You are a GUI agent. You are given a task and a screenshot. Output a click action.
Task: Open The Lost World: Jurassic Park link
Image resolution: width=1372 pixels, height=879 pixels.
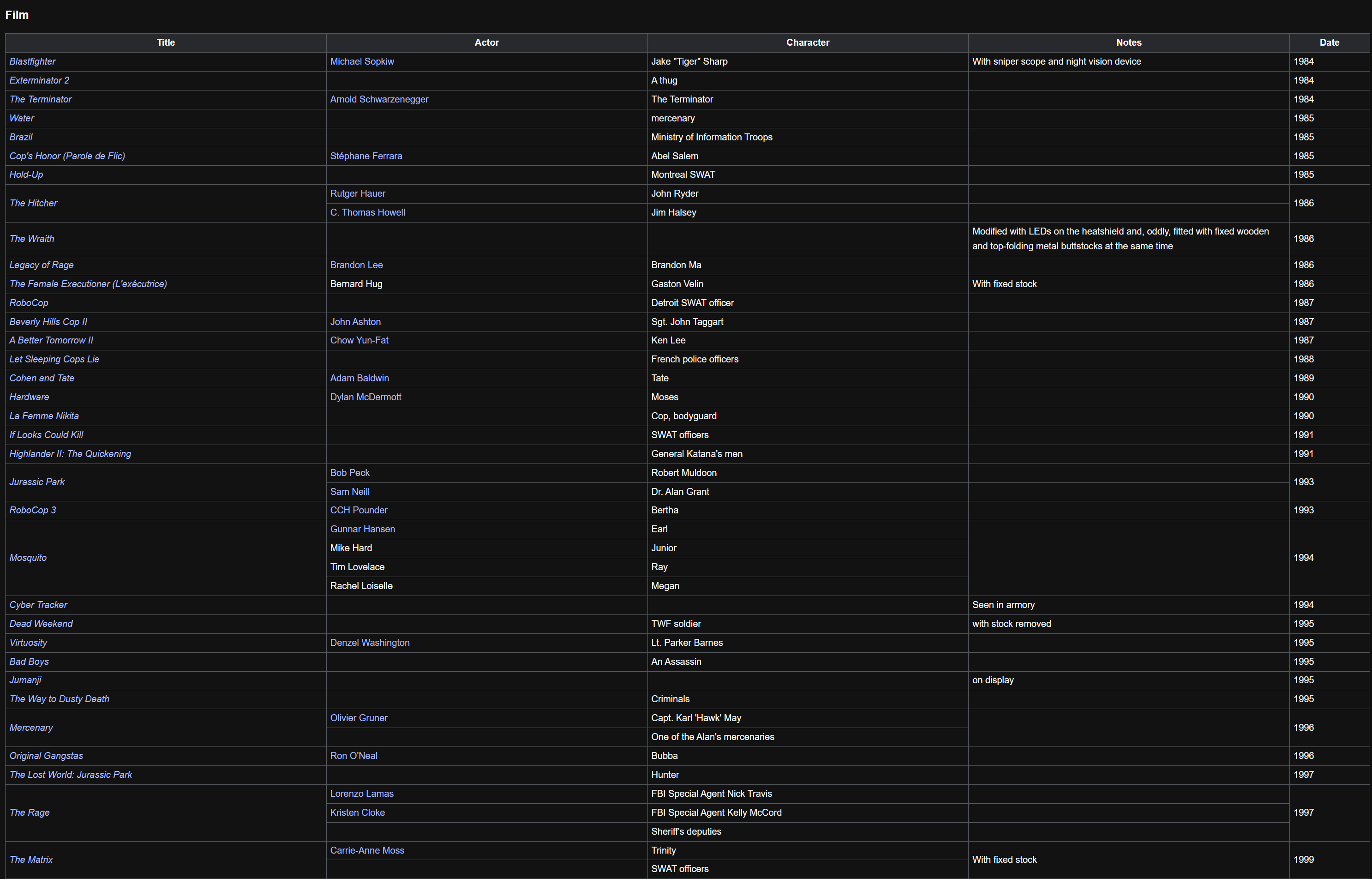coord(71,775)
